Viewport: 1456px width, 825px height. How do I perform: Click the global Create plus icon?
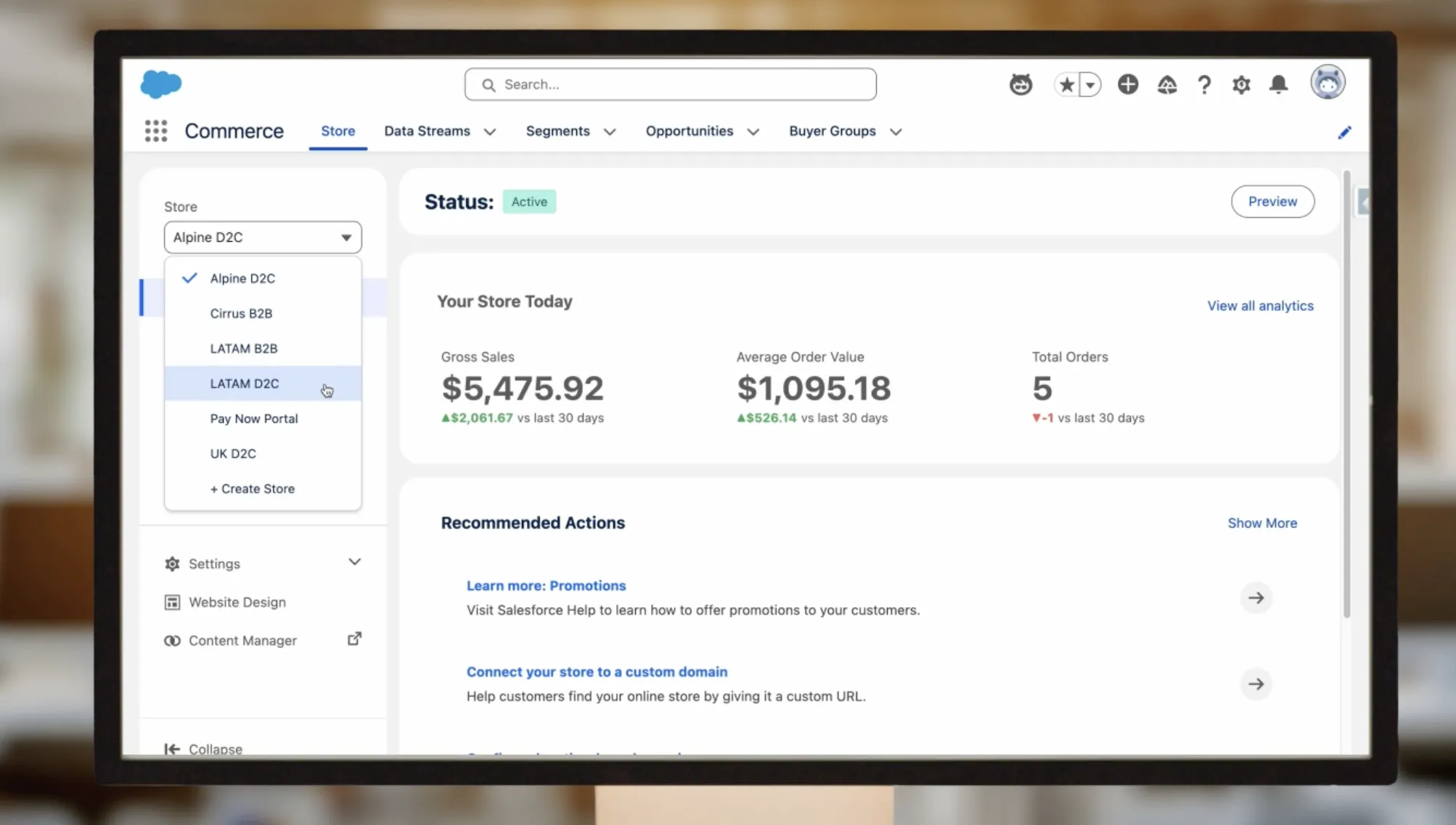[1128, 84]
